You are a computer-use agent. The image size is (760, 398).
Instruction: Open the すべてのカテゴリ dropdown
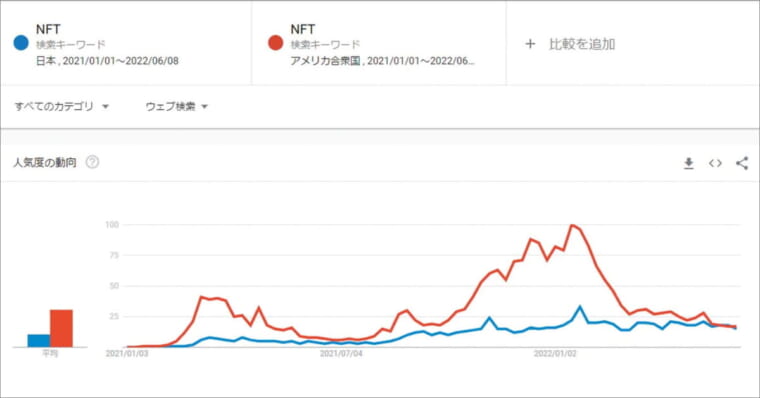coord(62,106)
